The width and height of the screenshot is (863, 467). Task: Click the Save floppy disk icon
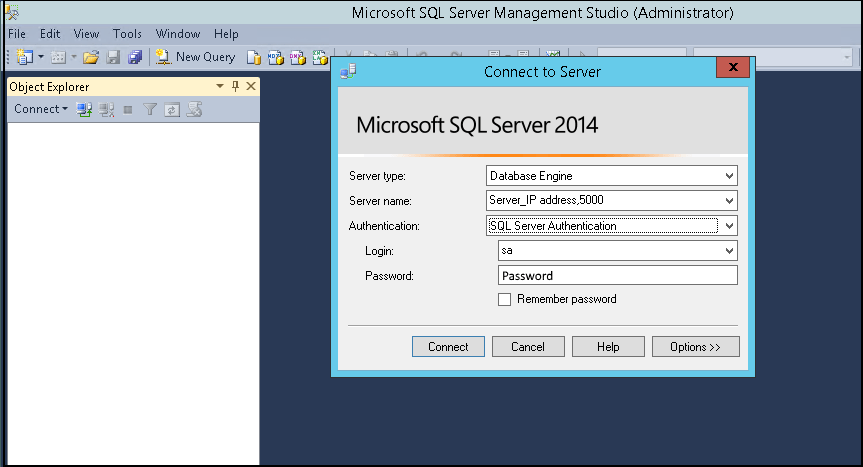coord(113,57)
